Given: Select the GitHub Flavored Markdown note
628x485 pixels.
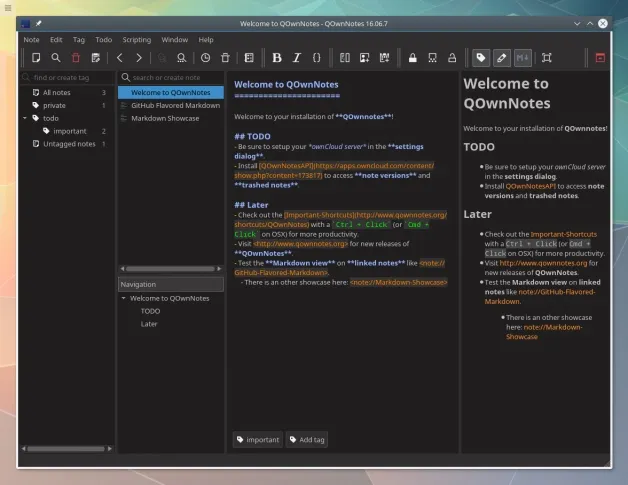Looking at the screenshot, I should [x=175, y=105].
